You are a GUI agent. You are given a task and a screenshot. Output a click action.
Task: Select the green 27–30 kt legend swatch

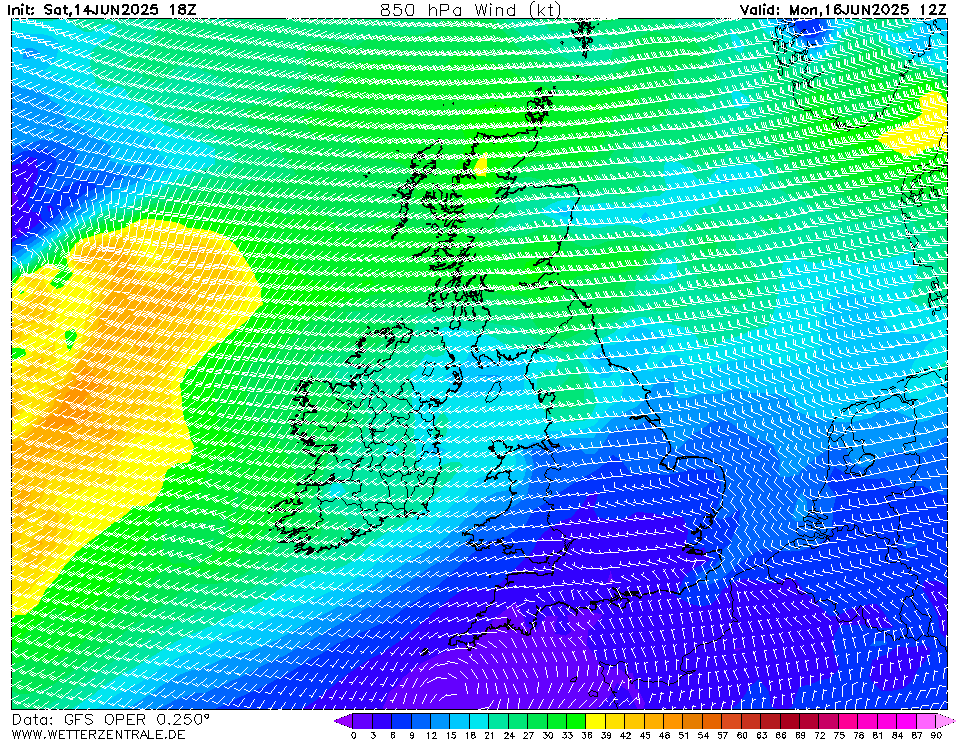point(538,721)
